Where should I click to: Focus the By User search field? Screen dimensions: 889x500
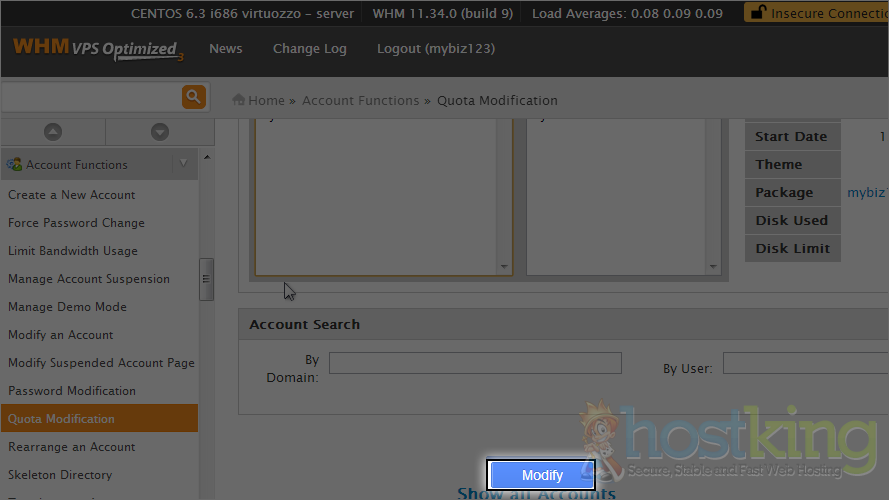(805, 363)
